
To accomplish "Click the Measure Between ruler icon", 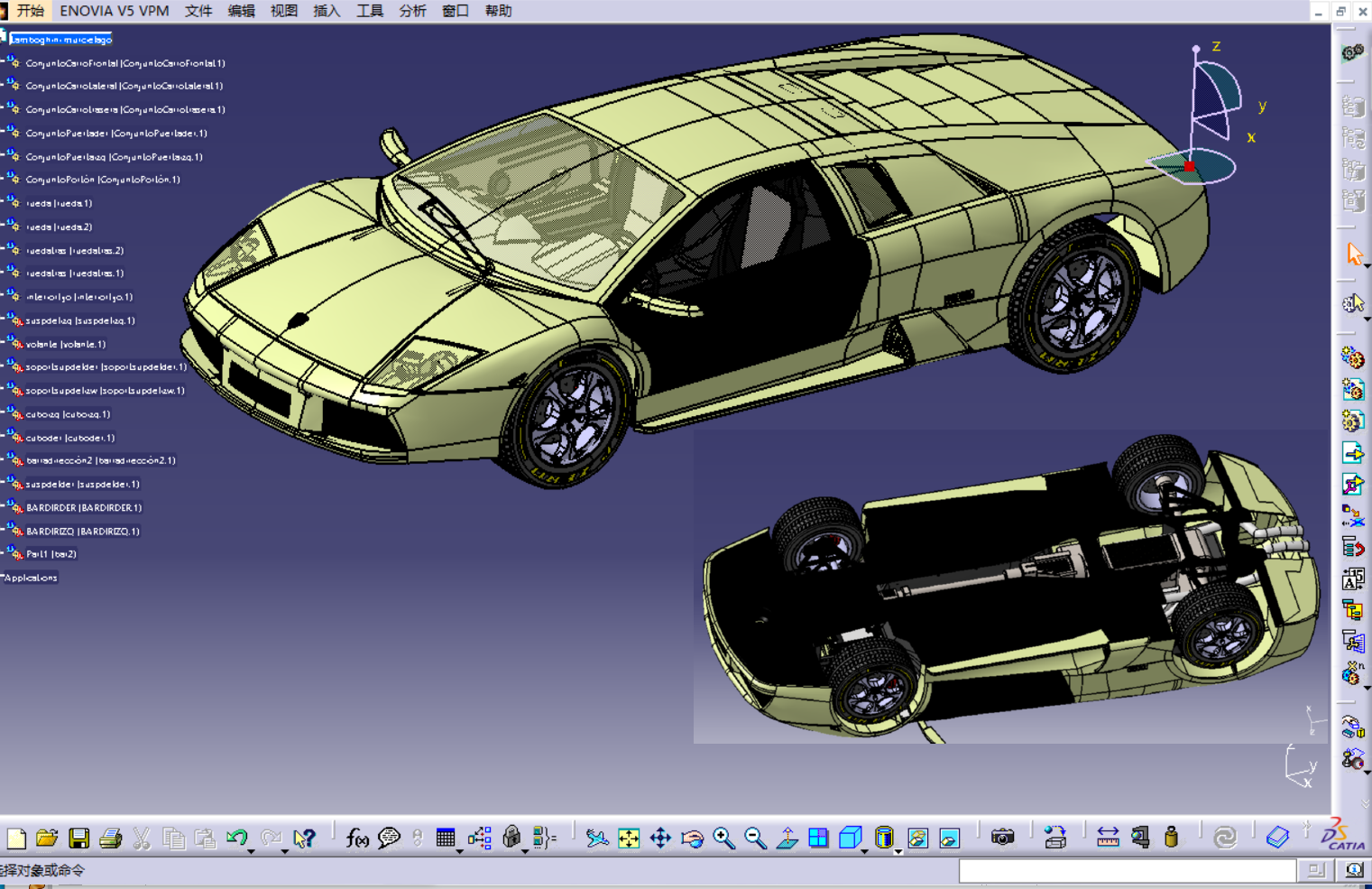I will 1108,838.
